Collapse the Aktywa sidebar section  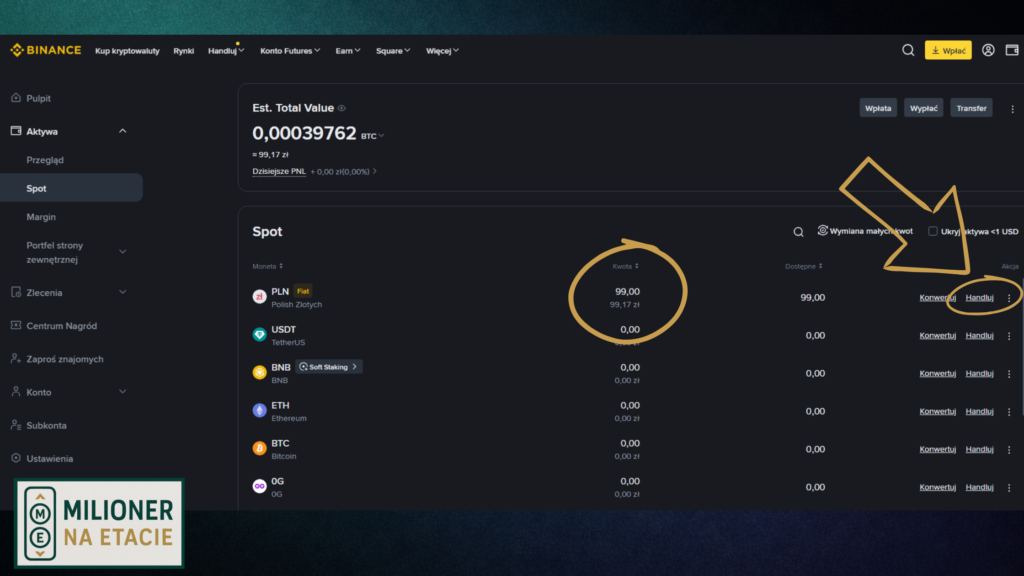(122, 131)
